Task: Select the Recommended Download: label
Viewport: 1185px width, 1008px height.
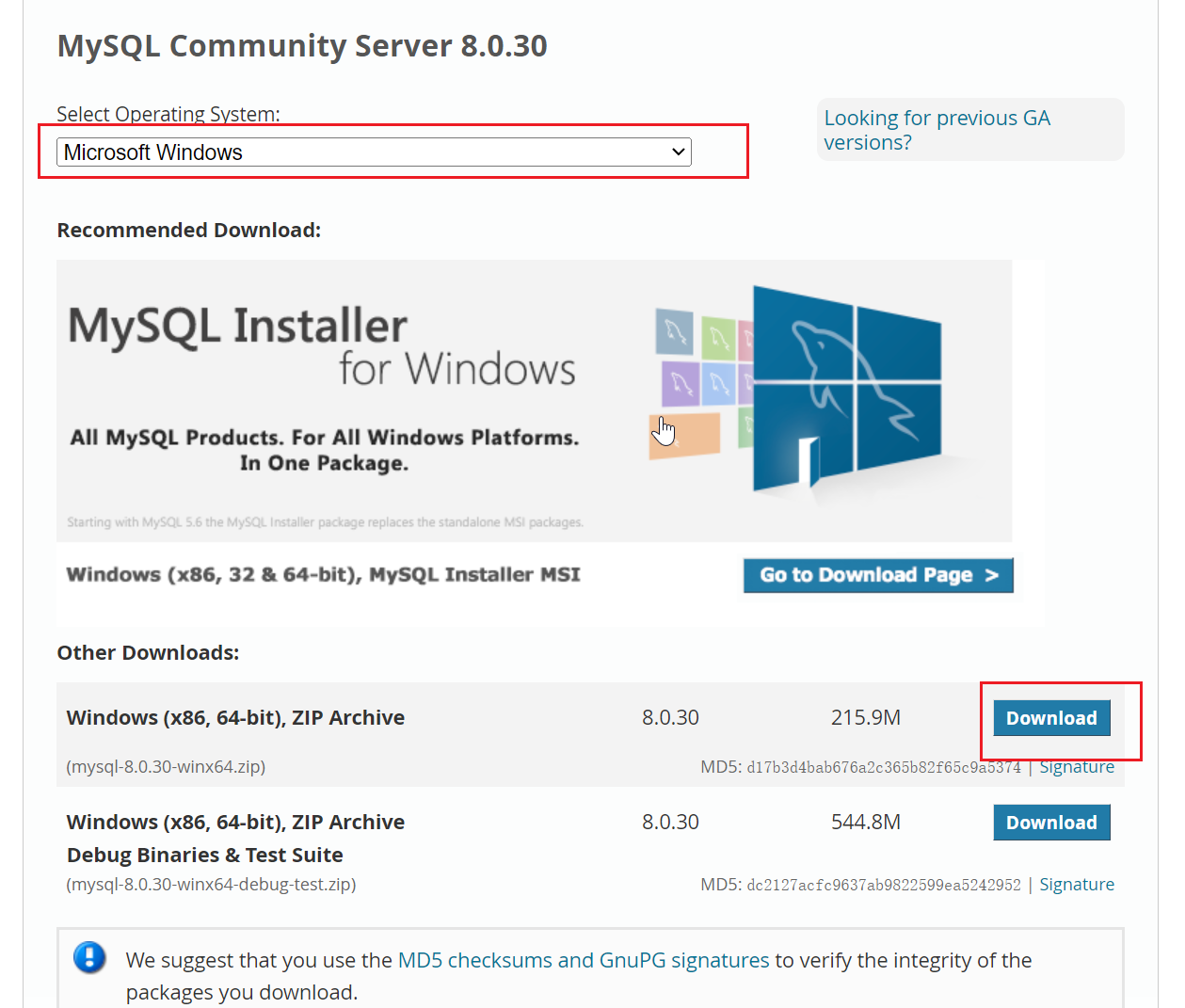Action: pyautogui.click(x=189, y=231)
